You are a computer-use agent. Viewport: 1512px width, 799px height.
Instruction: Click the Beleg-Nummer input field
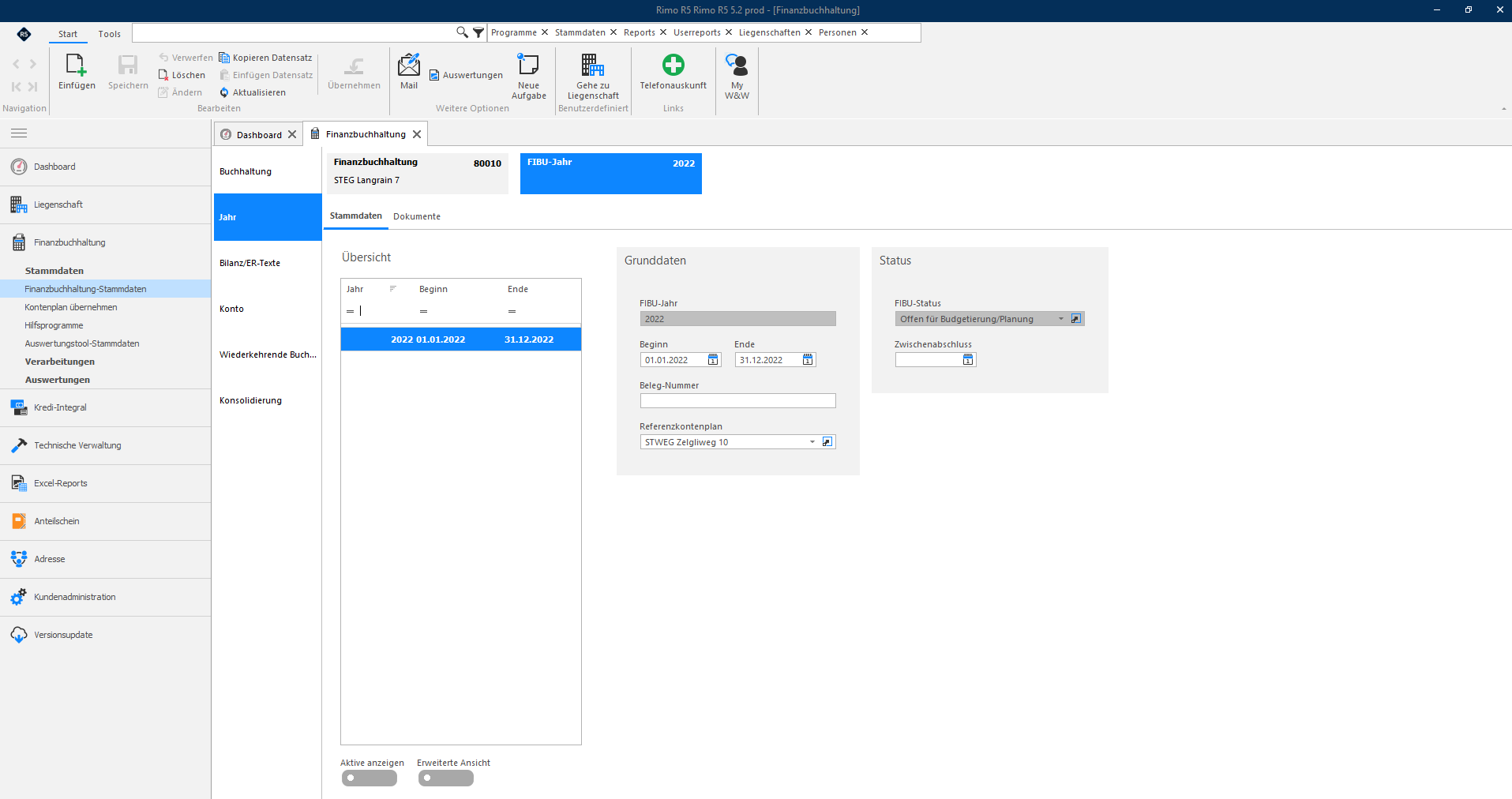tap(737, 401)
